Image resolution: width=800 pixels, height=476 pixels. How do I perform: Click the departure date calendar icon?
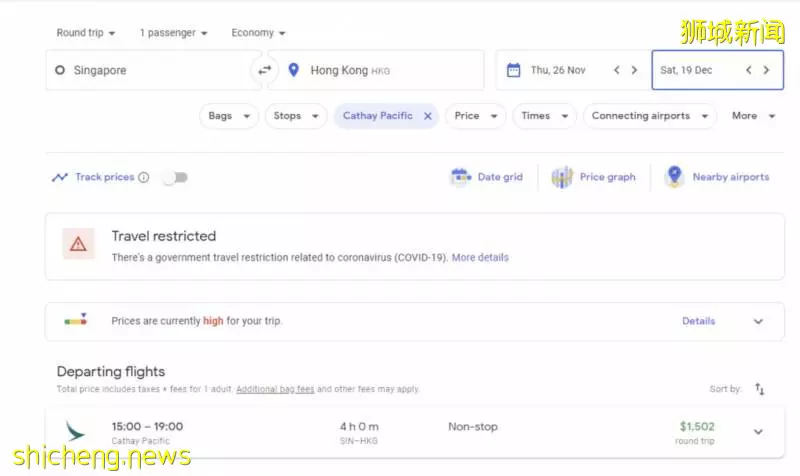point(513,70)
